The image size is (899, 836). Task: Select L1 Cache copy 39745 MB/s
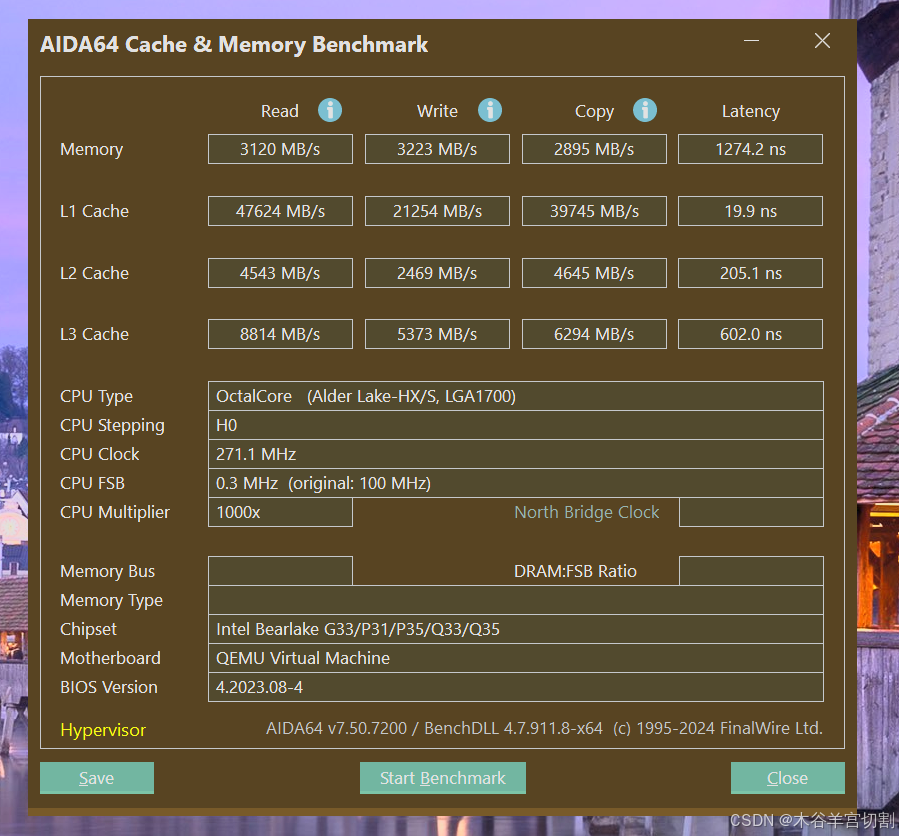tap(595, 211)
